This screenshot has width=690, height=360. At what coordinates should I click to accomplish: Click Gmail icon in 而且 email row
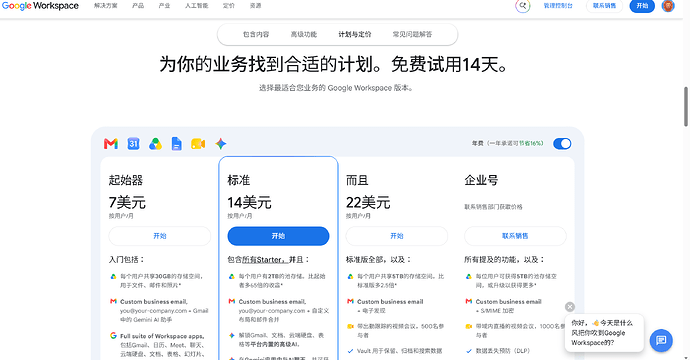coord(350,301)
